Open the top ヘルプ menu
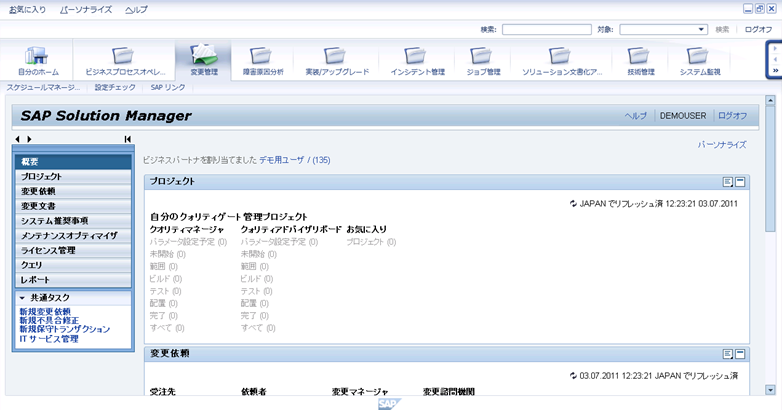782x410 pixels. click(x=136, y=9)
